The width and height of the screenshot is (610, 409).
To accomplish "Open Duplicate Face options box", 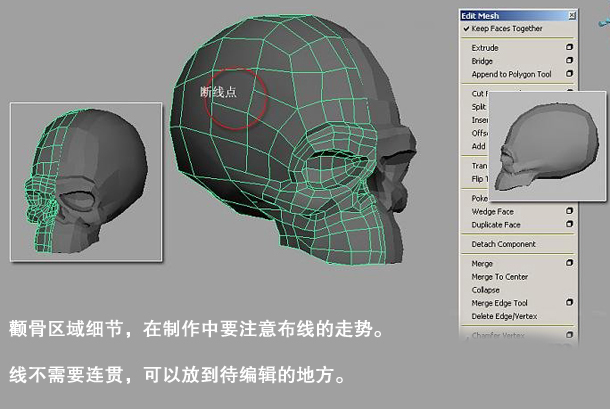I will [569, 224].
